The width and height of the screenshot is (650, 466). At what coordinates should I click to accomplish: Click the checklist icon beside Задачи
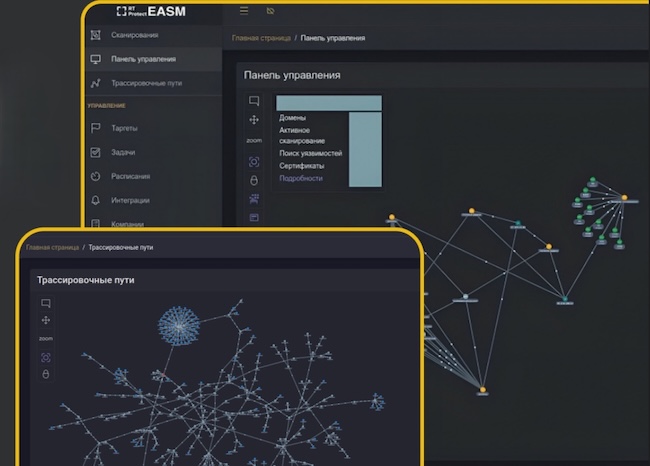point(96,152)
